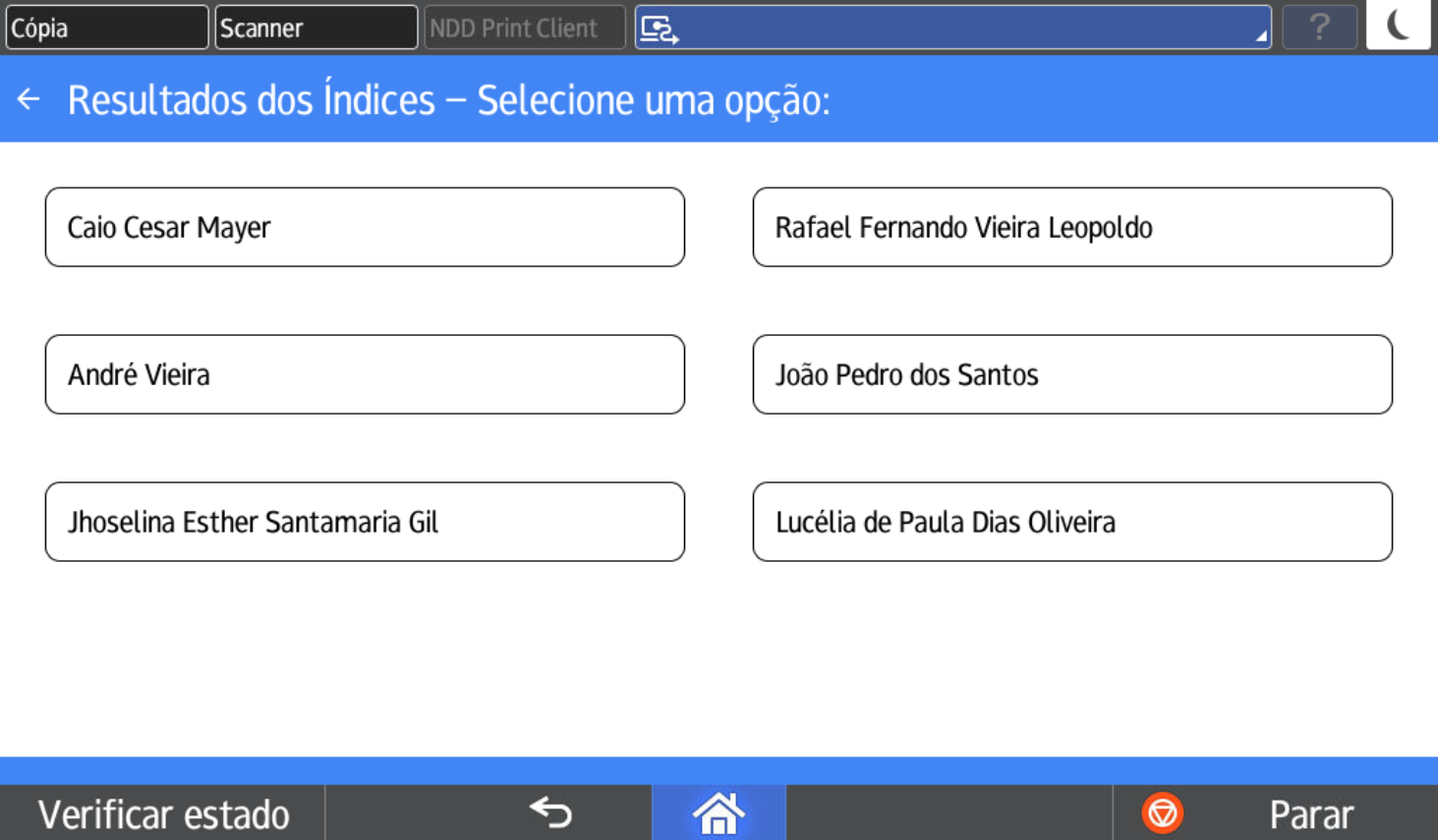Open help with the question mark icon
Screen dimensions: 1438x840
pyautogui.click(x=1319, y=28)
